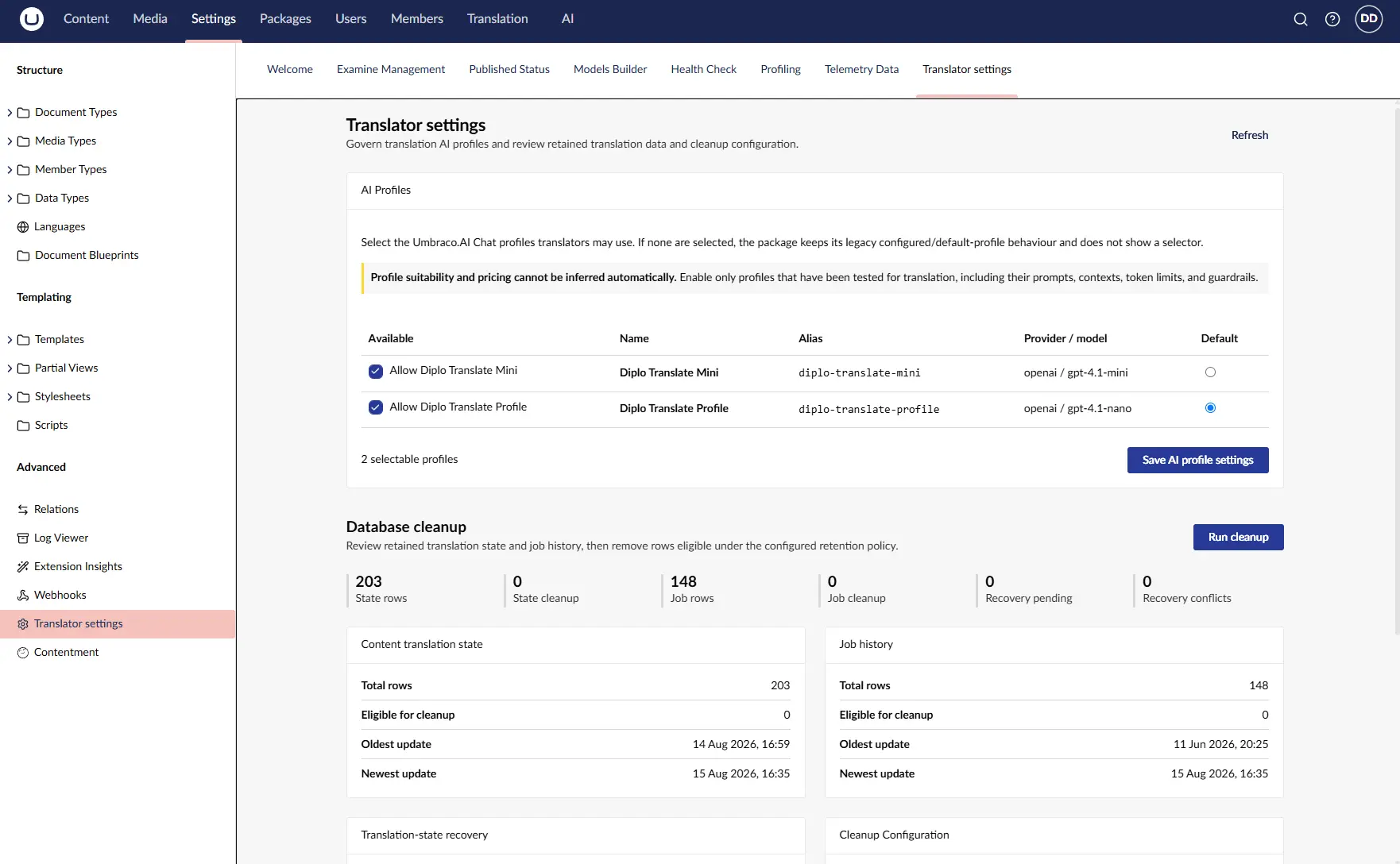Click the 203 State rows statistic

point(381,589)
